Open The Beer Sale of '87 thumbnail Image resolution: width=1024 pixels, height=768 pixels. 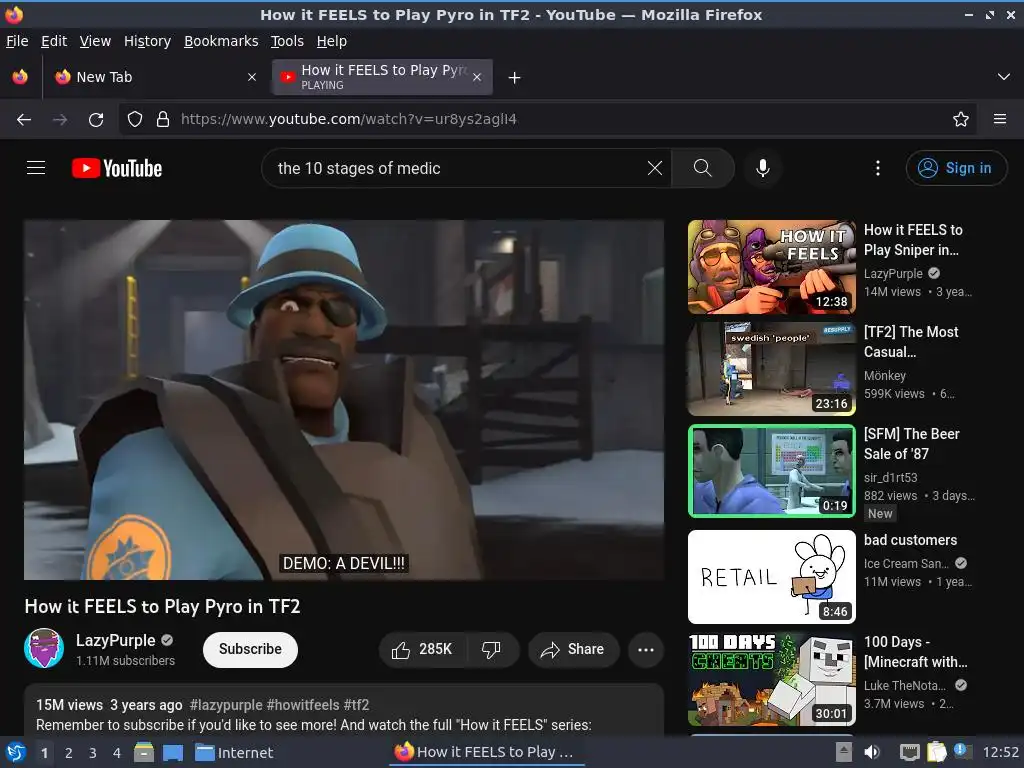point(771,471)
